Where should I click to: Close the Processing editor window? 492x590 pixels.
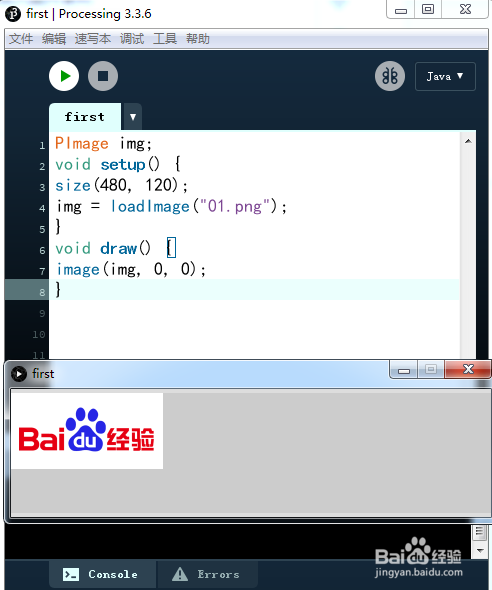465,9
